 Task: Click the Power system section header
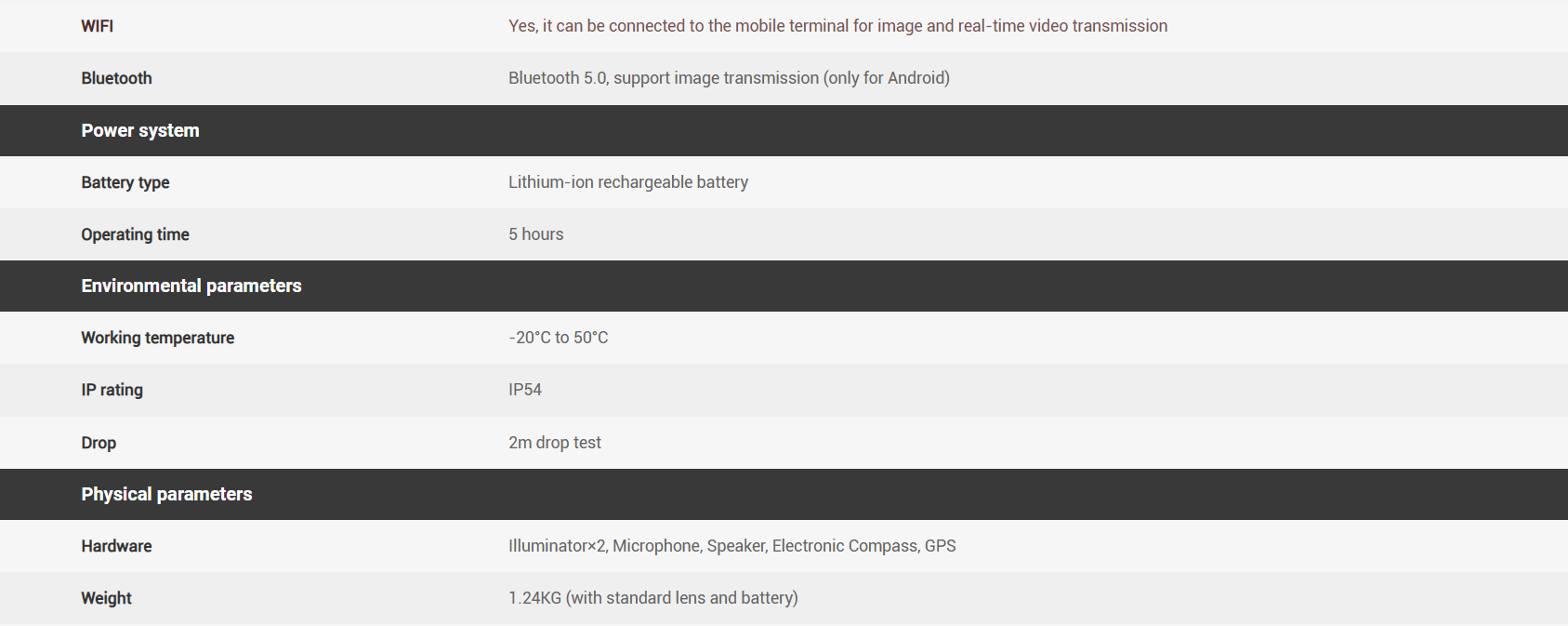click(139, 130)
